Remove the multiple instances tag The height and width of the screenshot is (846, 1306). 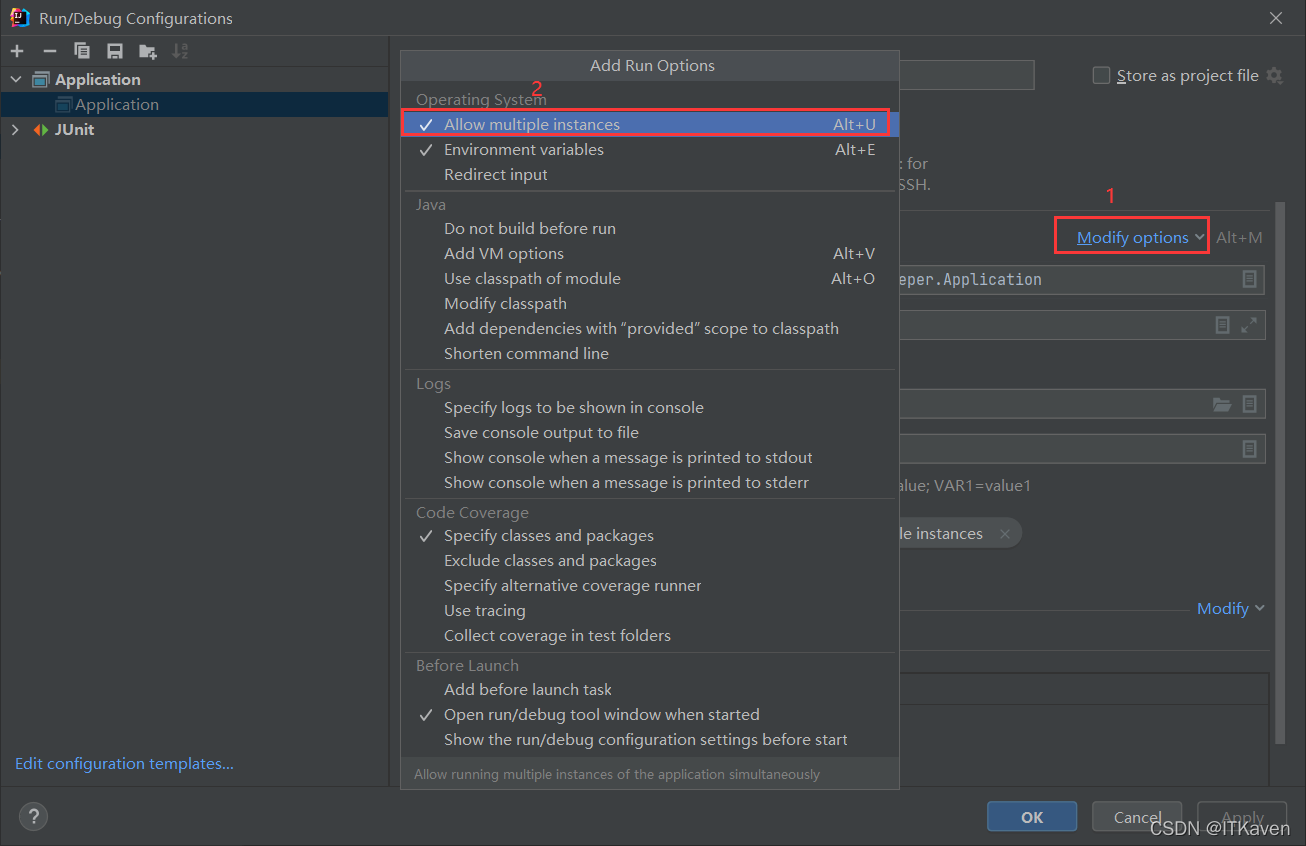1004,534
